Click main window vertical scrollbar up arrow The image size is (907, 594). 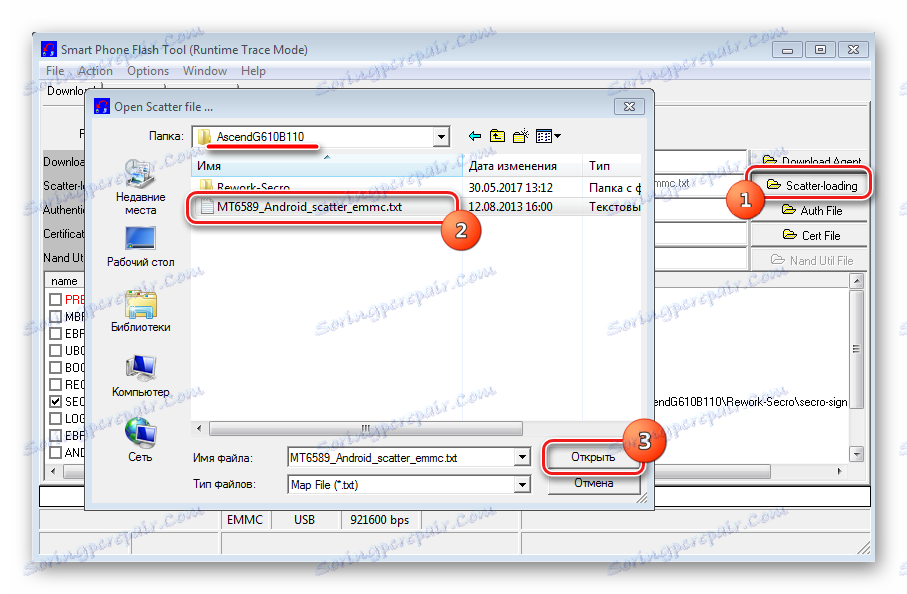pos(857,281)
